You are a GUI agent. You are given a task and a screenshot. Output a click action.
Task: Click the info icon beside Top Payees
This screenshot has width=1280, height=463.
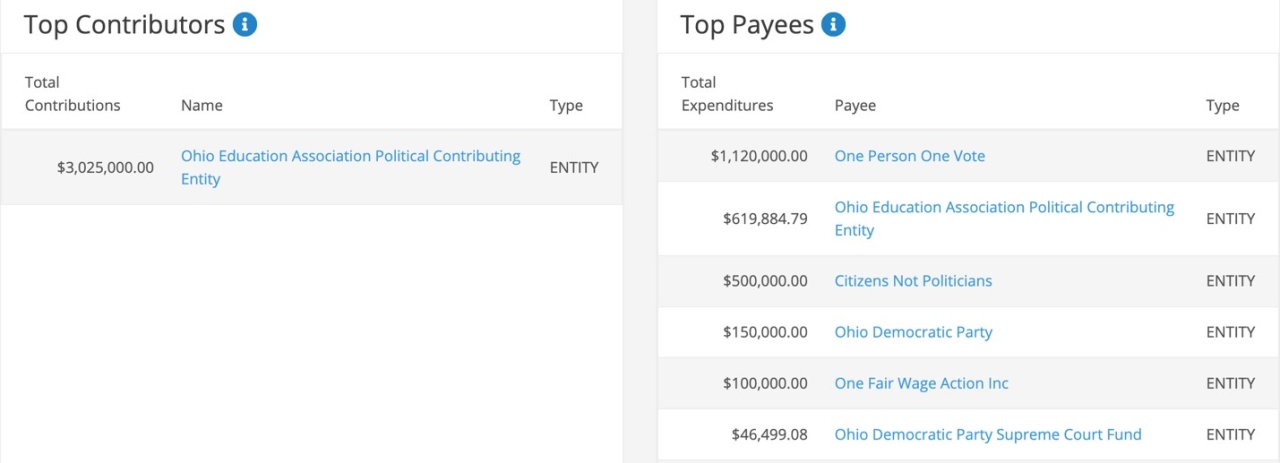[x=833, y=25]
